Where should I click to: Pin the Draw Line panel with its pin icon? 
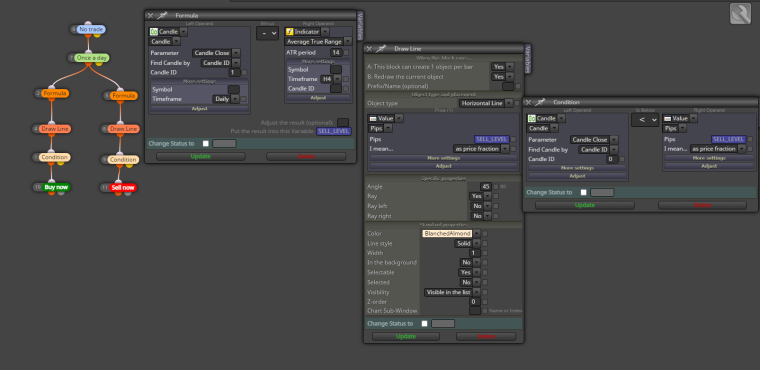[382, 48]
